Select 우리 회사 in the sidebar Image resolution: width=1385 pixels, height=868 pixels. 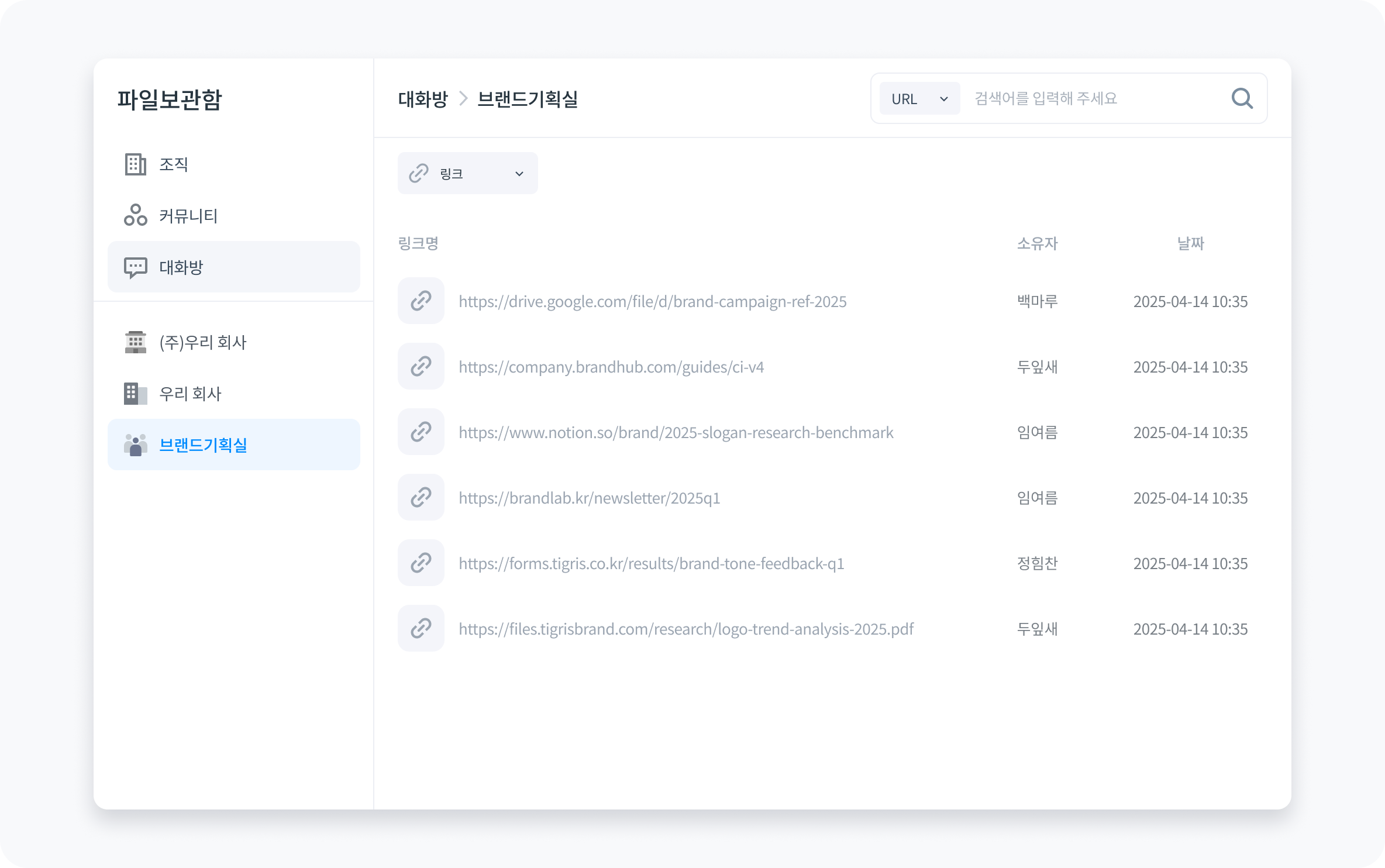click(x=190, y=394)
